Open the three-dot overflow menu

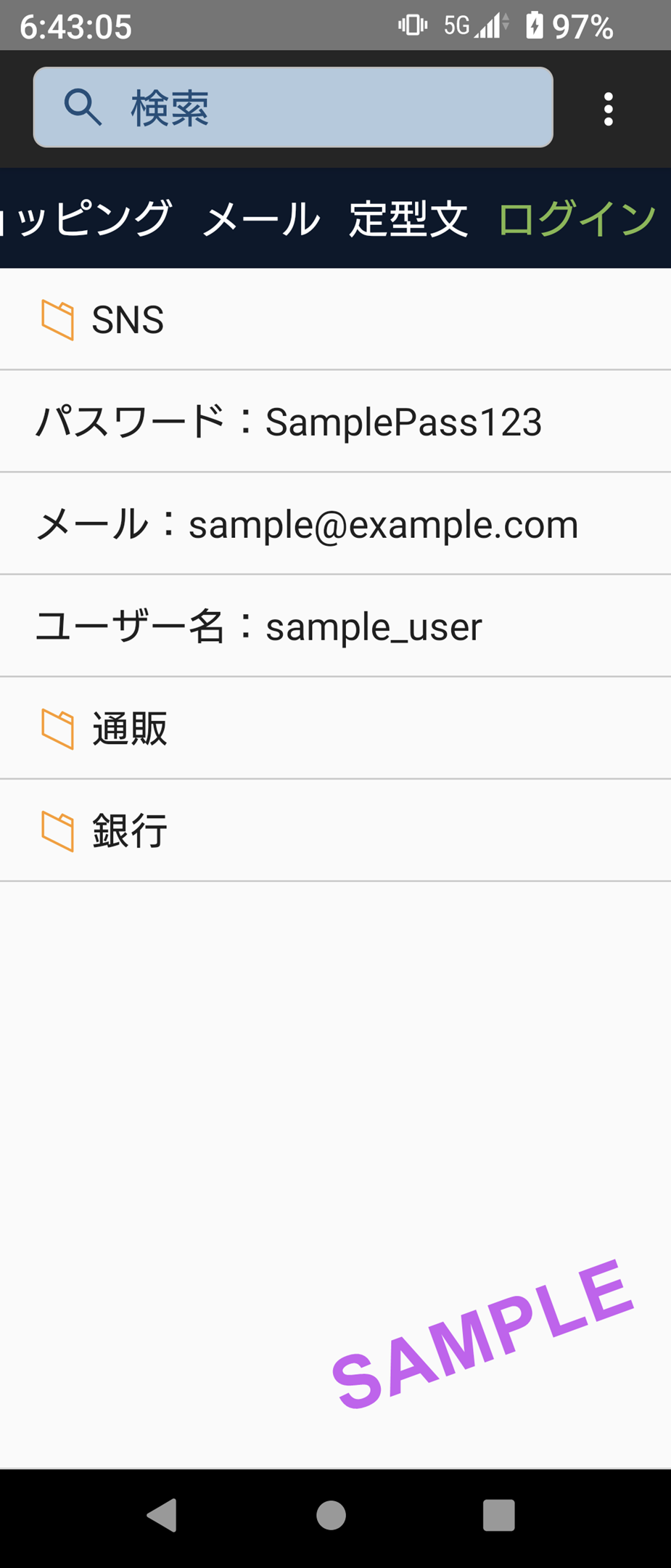point(608,109)
